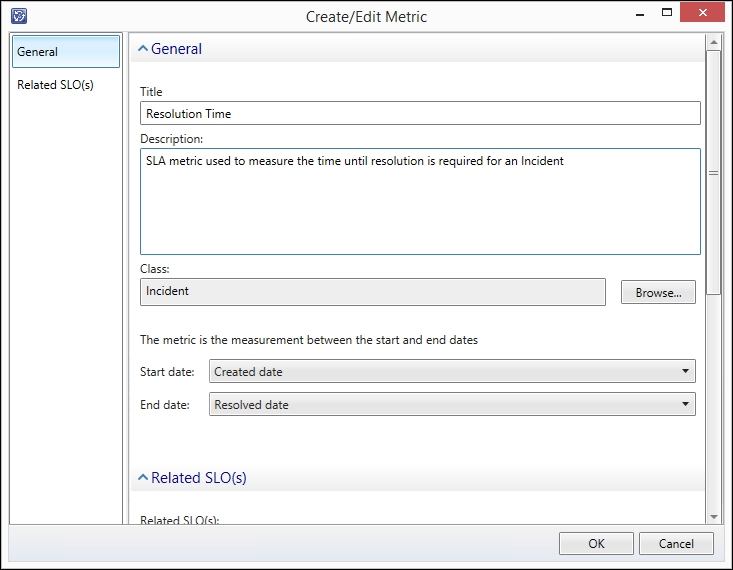
Task: Click the Cancel button
Action: pos(676,543)
